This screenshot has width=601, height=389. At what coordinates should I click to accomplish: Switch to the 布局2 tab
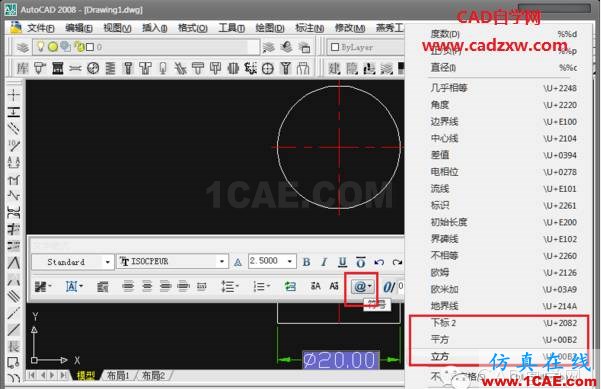click(153, 375)
